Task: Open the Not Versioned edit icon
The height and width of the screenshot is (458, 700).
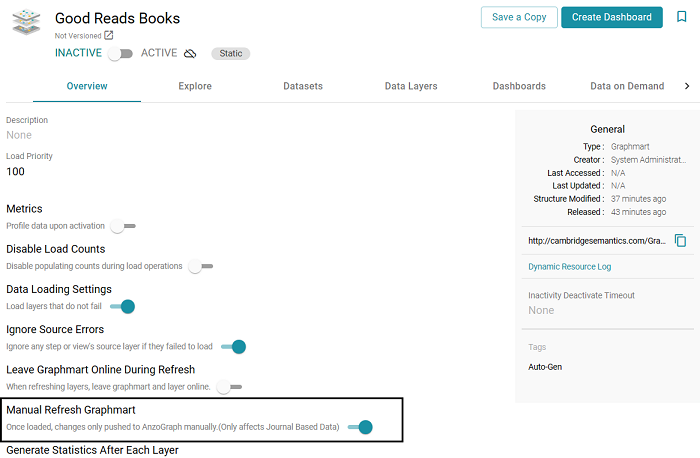Action: coord(109,35)
